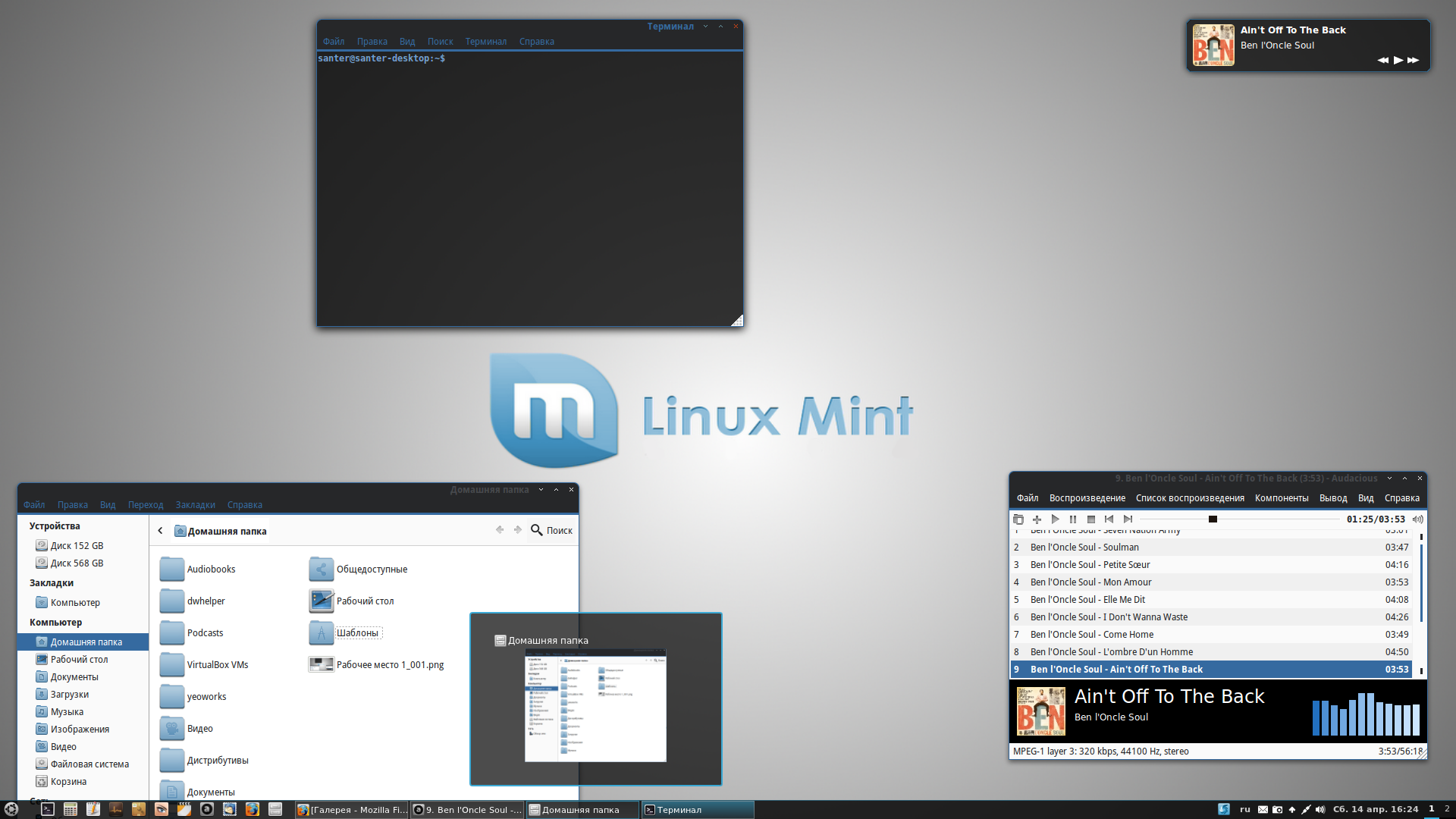The image size is (1456, 819).
Task: Open Компоненты menu in Audacious
Action: click(1282, 498)
